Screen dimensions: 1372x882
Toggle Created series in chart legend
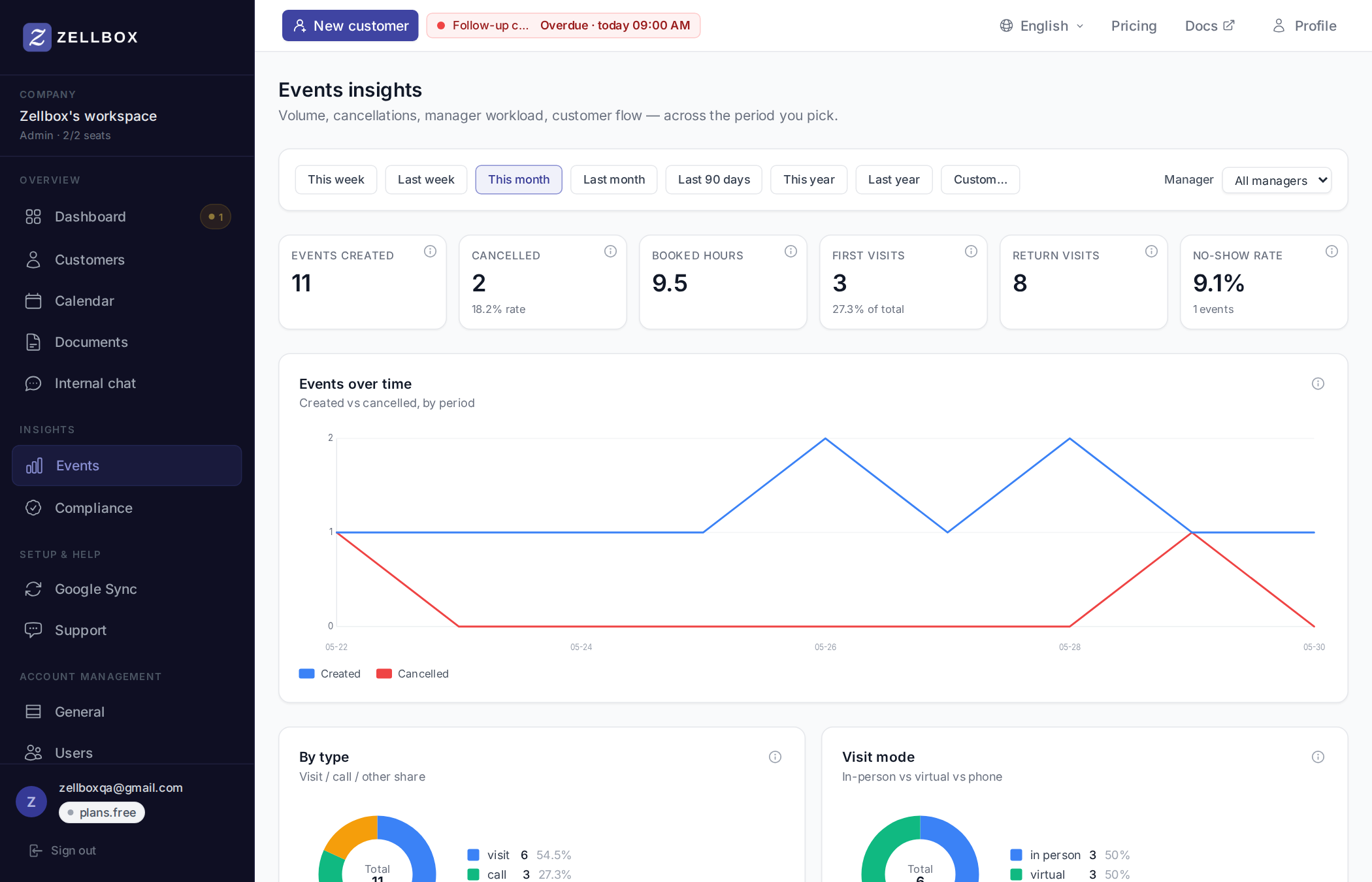pyautogui.click(x=329, y=674)
